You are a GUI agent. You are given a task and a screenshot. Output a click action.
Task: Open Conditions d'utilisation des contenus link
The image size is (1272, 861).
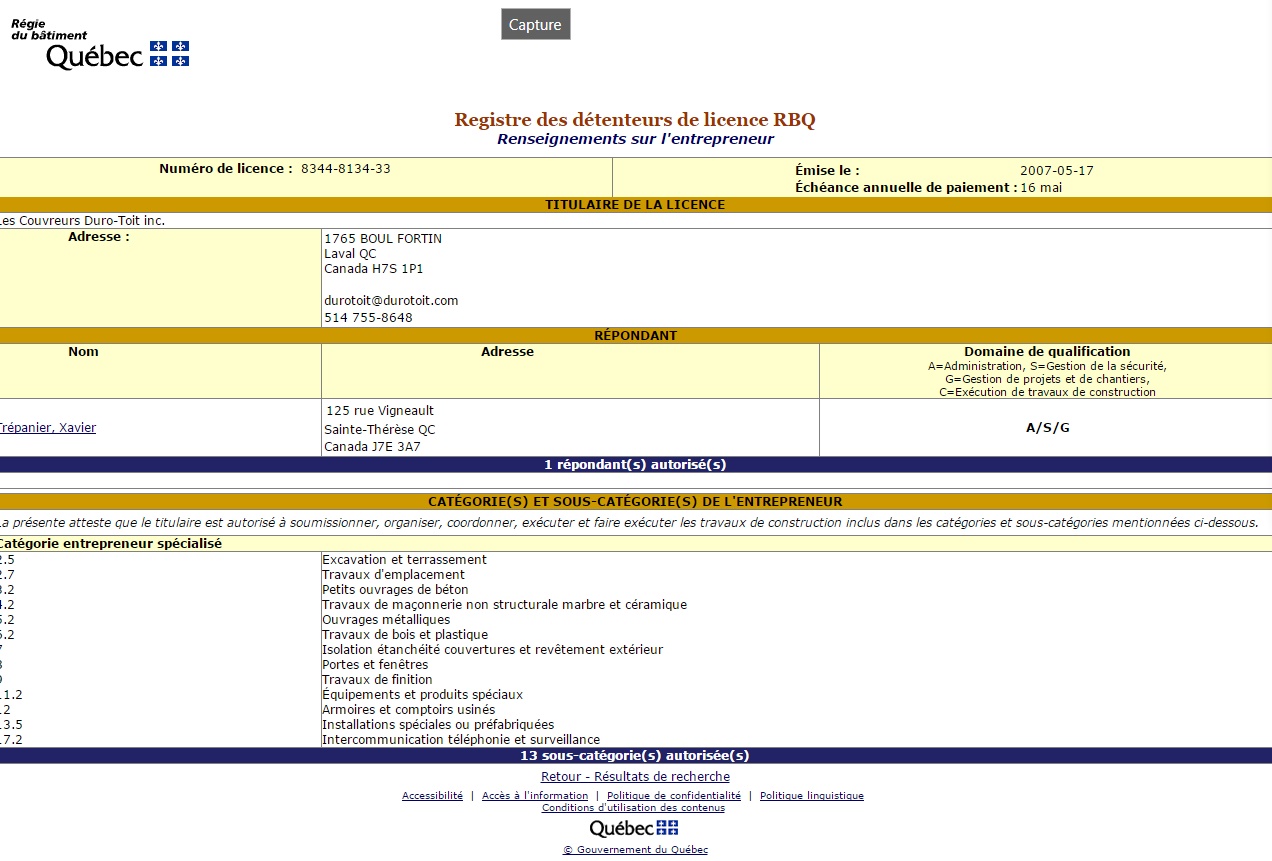click(633, 808)
